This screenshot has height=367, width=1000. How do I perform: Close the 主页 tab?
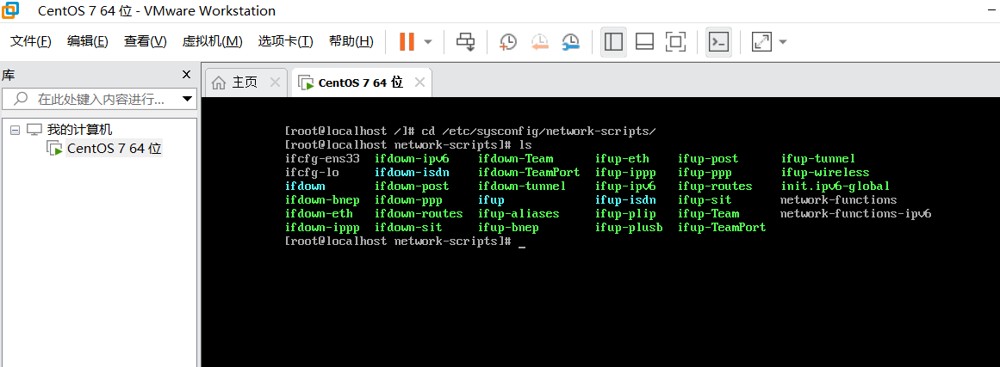pos(275,82)
